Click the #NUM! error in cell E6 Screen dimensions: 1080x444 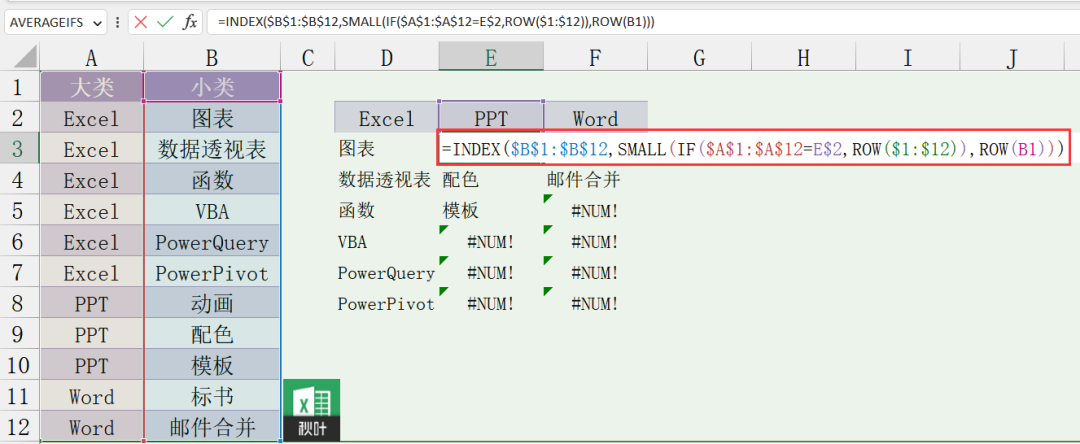tap(491, 242)
